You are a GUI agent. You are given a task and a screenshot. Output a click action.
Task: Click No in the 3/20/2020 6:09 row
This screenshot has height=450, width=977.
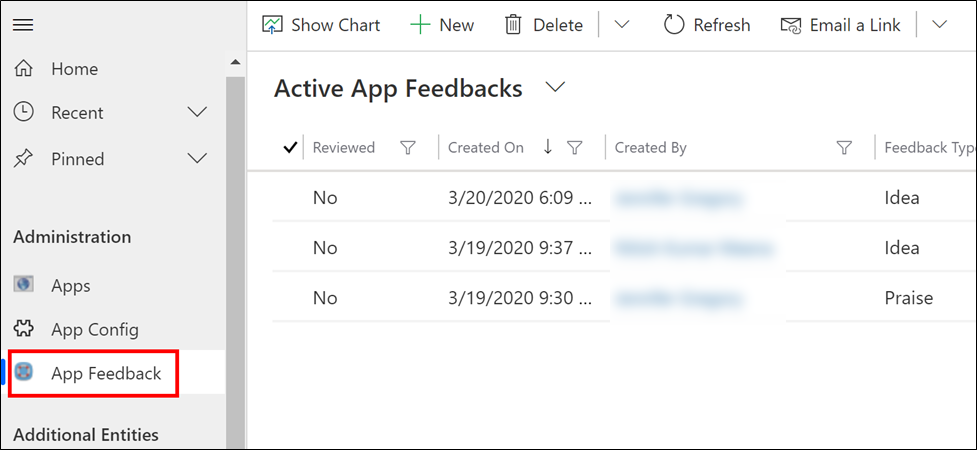tap(325, 198)
